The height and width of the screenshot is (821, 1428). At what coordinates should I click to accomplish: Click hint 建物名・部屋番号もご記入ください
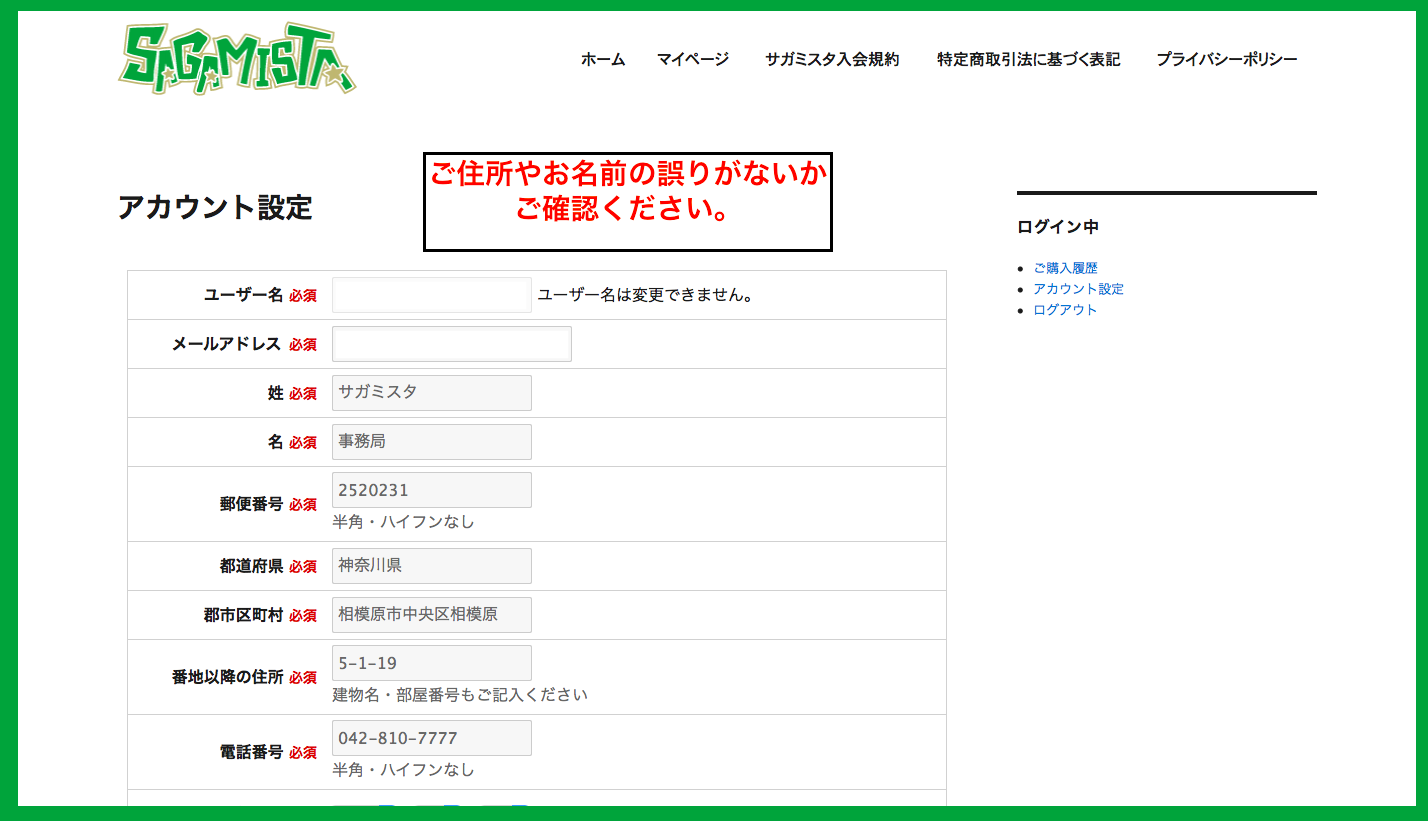[x=460, y=695]
